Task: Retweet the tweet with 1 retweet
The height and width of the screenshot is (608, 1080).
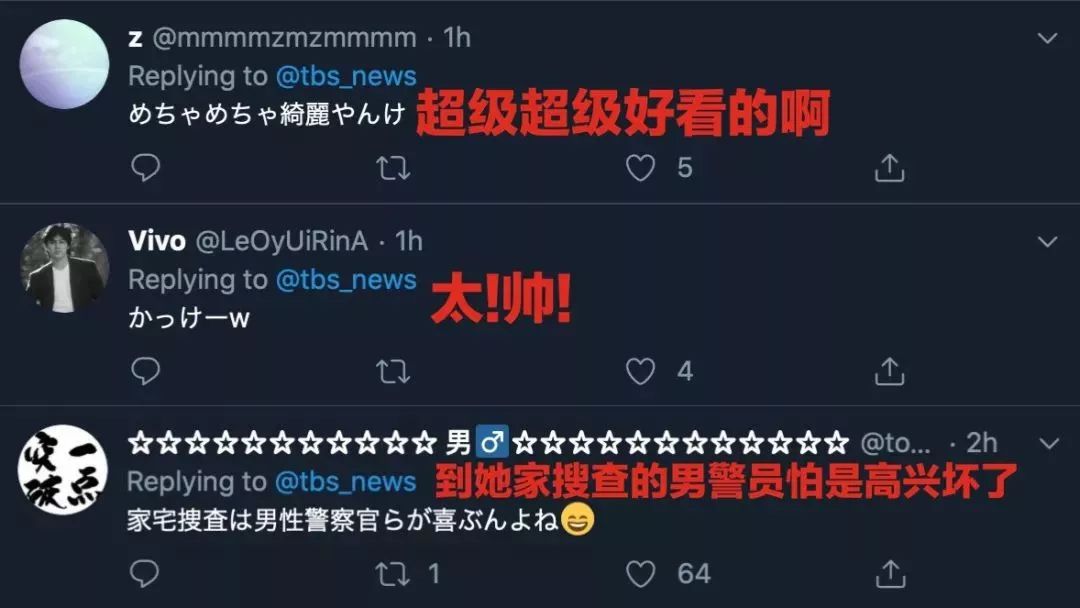Action: tap(393, 574)
